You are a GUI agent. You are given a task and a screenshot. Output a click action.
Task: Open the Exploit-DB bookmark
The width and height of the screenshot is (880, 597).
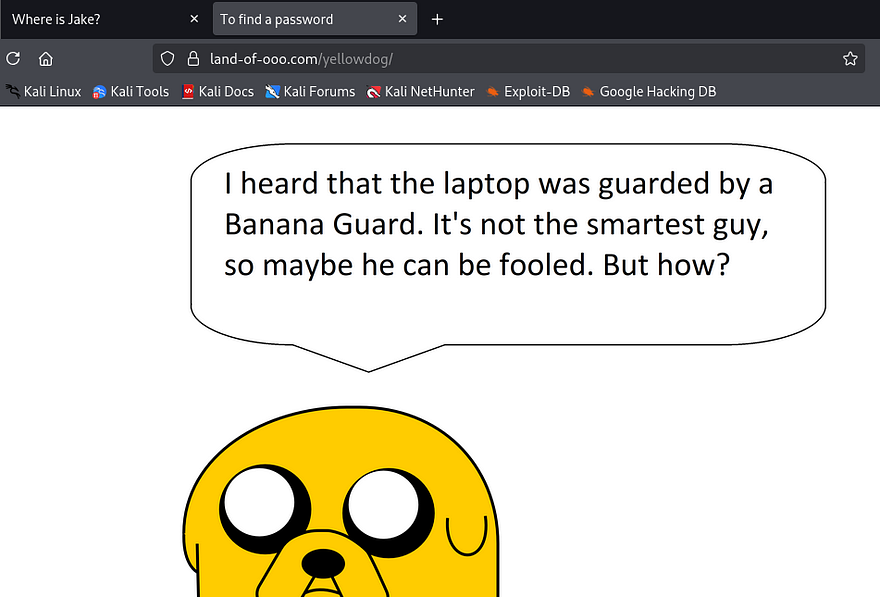pos(528,92)
